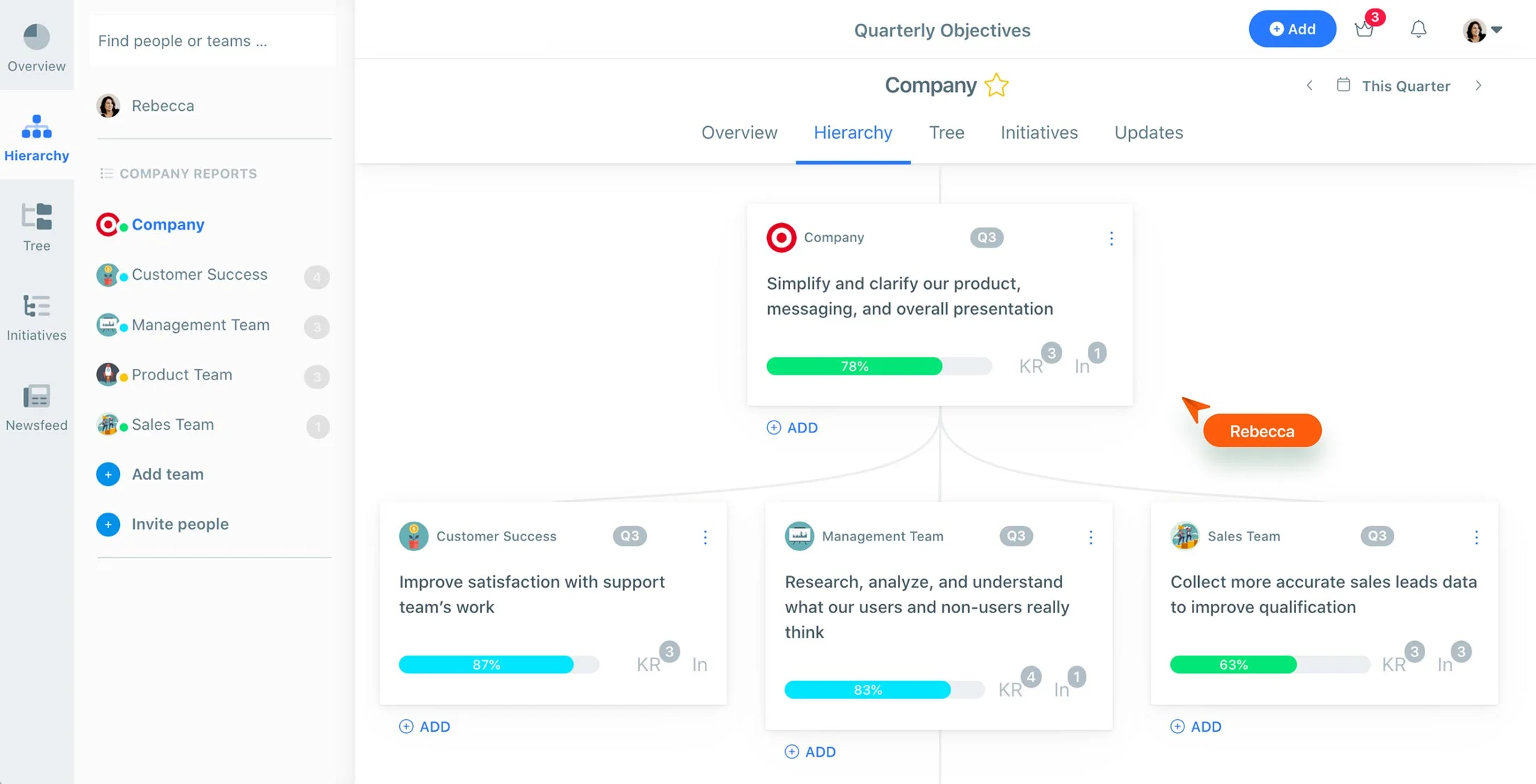Open the user avatar dropdown menu
1536x784 pixels.
pyautogui.click(x=1483, y=30)
